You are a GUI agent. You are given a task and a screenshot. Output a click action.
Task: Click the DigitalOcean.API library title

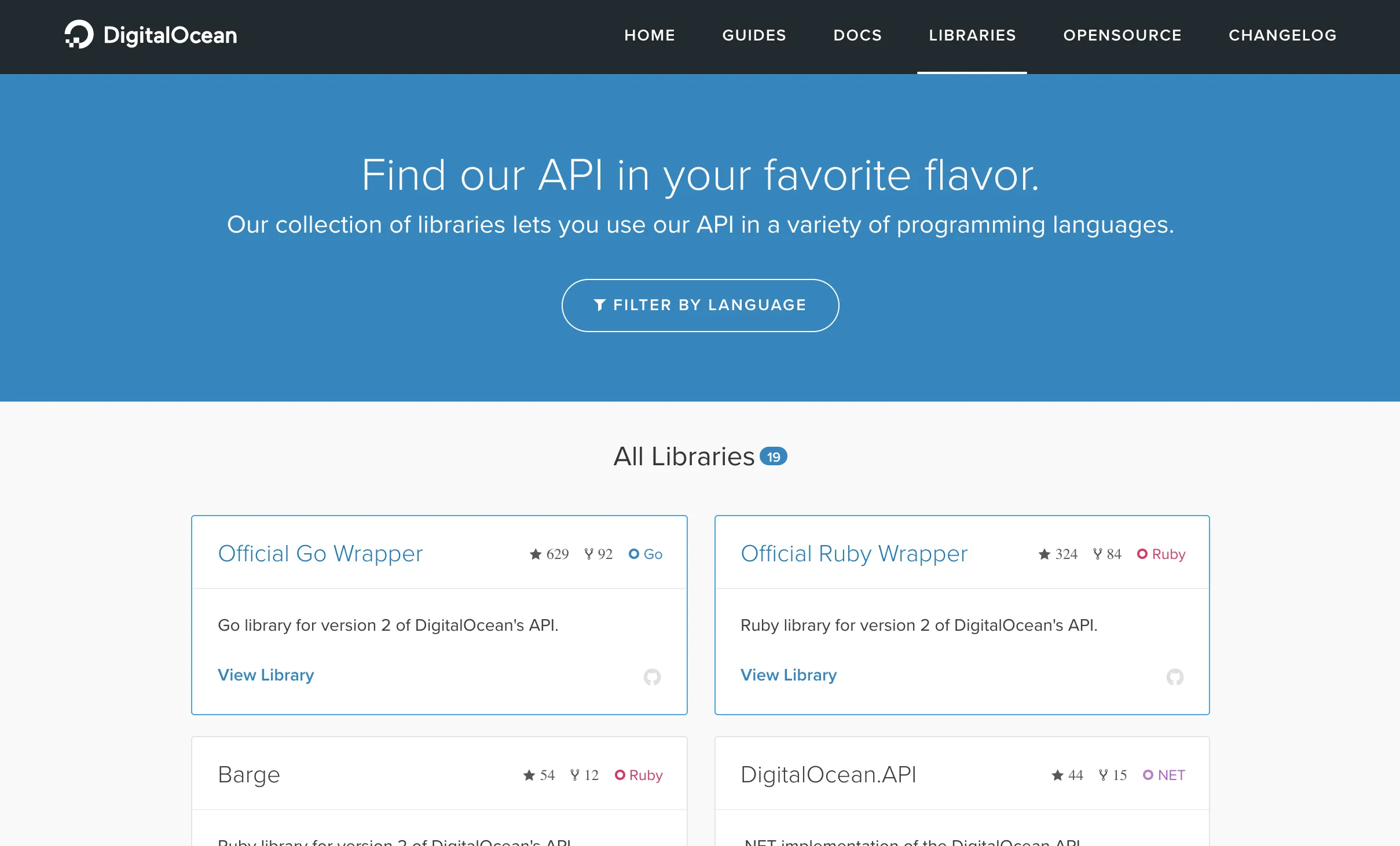(x=829, y=775)
